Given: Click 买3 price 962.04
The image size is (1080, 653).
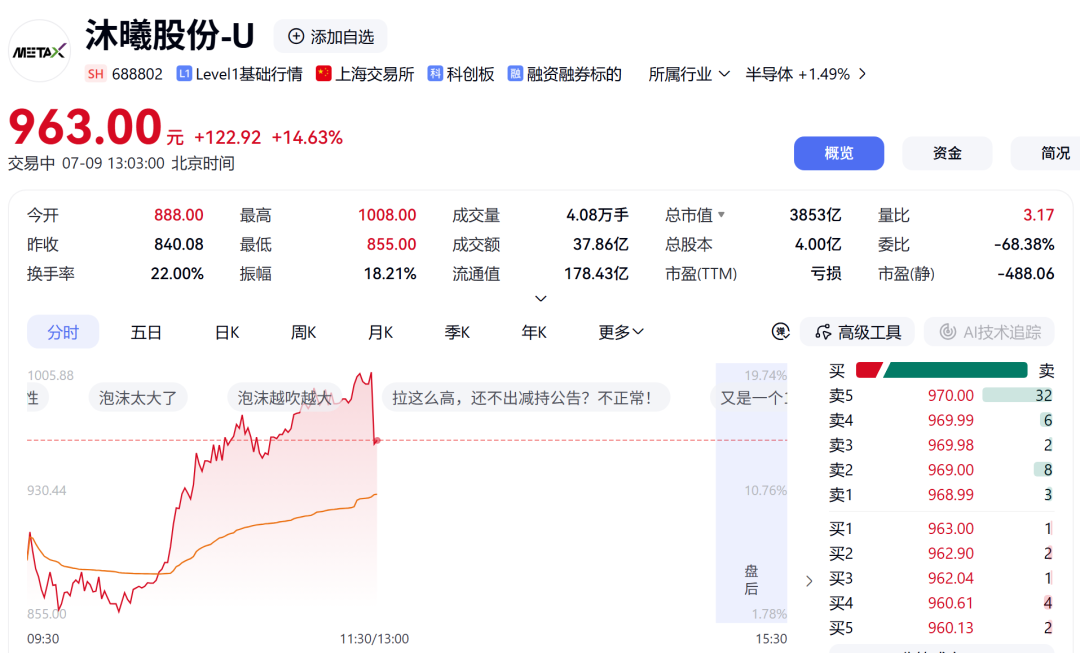Looking at the screenshot, I should coord(951,578).
